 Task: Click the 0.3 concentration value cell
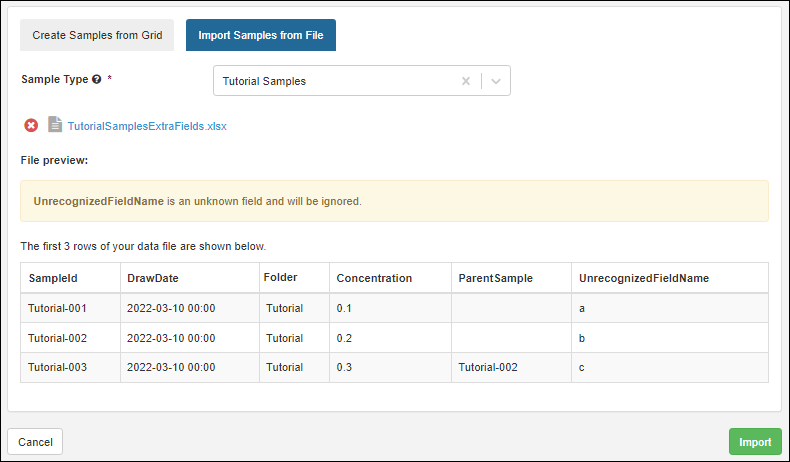click(x=345, y=367)
